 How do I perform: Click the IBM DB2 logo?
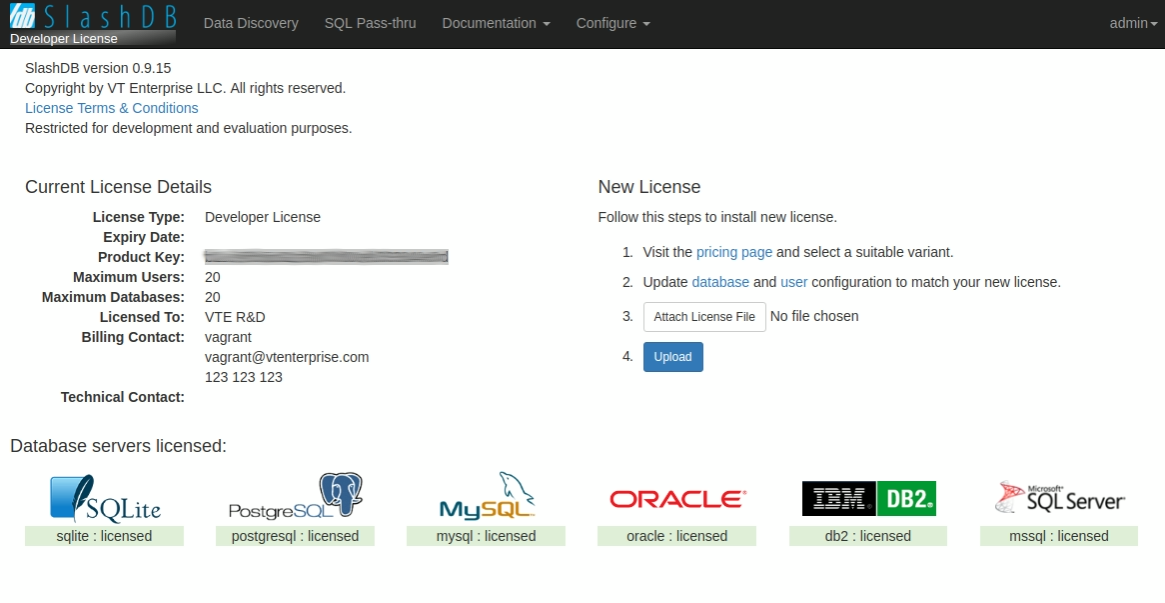869,498
